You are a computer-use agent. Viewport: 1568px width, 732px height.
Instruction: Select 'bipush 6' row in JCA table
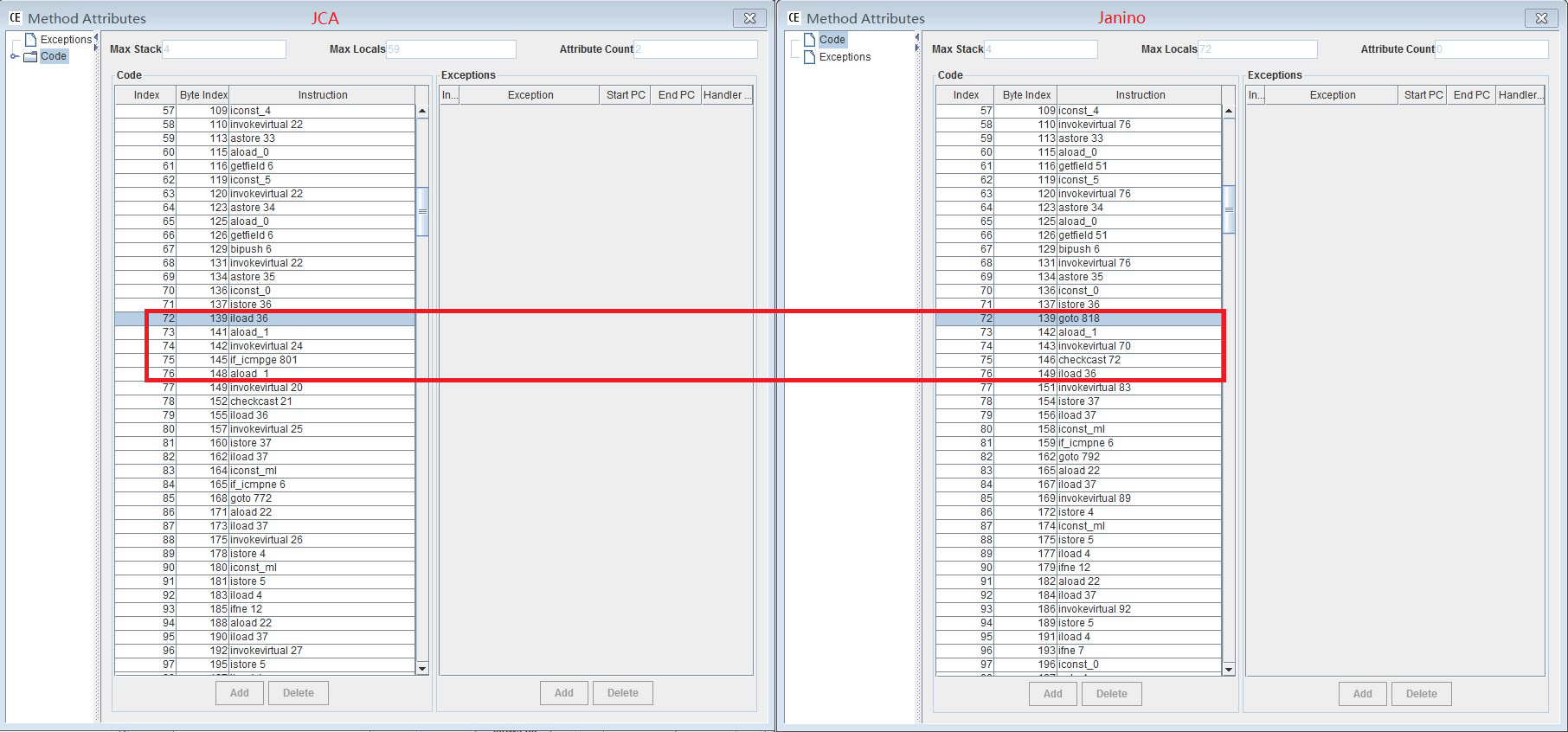click(x=265, y=249)
